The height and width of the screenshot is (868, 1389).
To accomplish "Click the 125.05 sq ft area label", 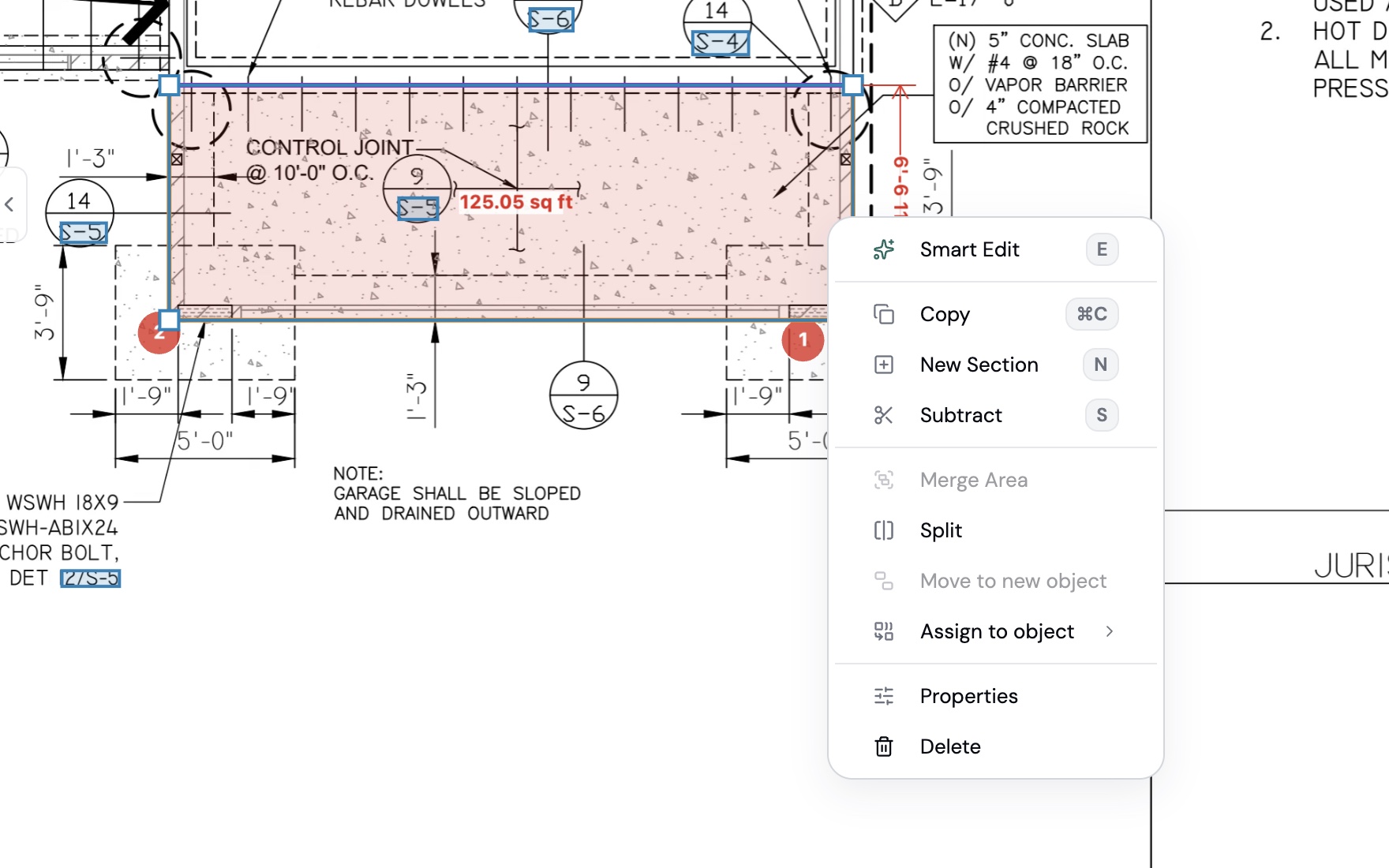I will coord(516,203).
